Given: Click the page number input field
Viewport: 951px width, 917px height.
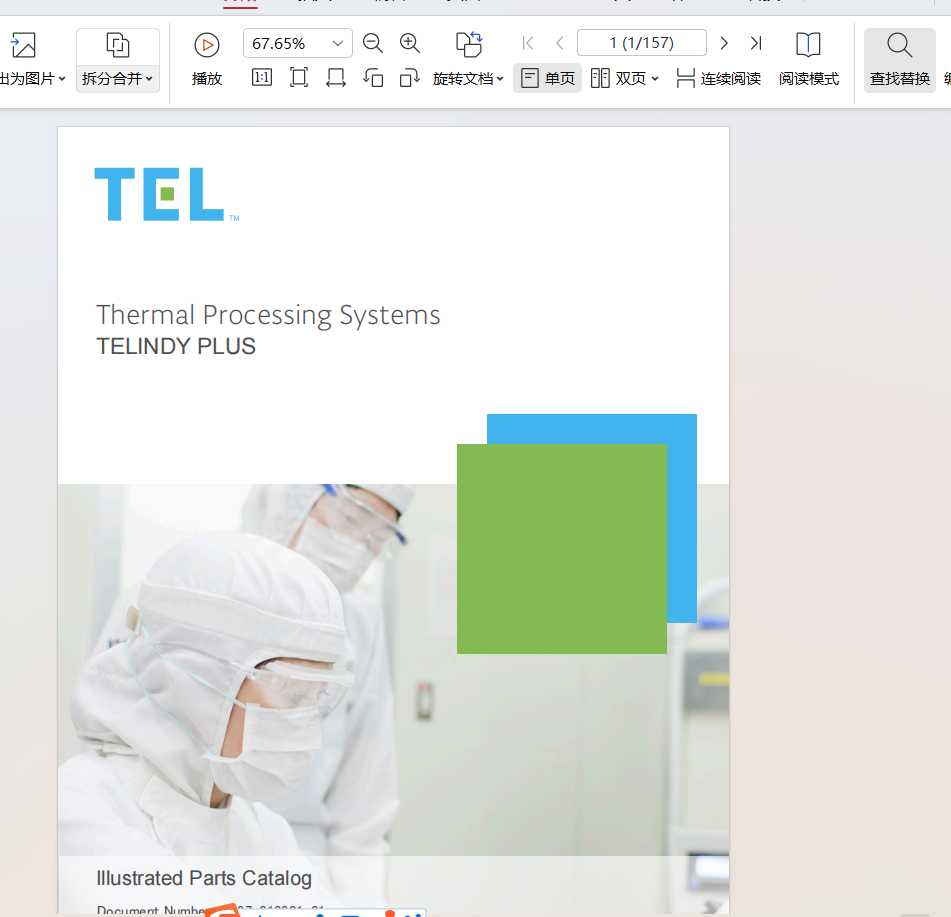Looking at the screenshot, I should tap(642, 43).
